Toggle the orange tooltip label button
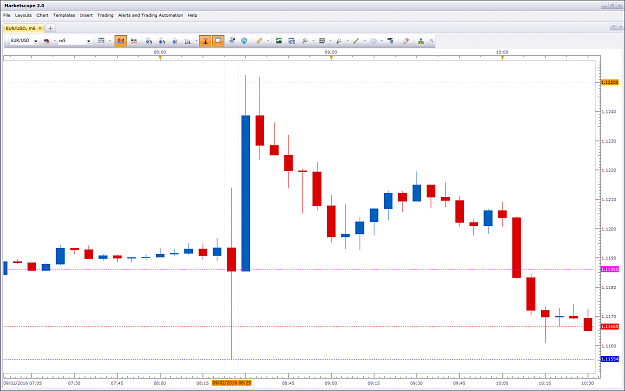 (218, 41)
